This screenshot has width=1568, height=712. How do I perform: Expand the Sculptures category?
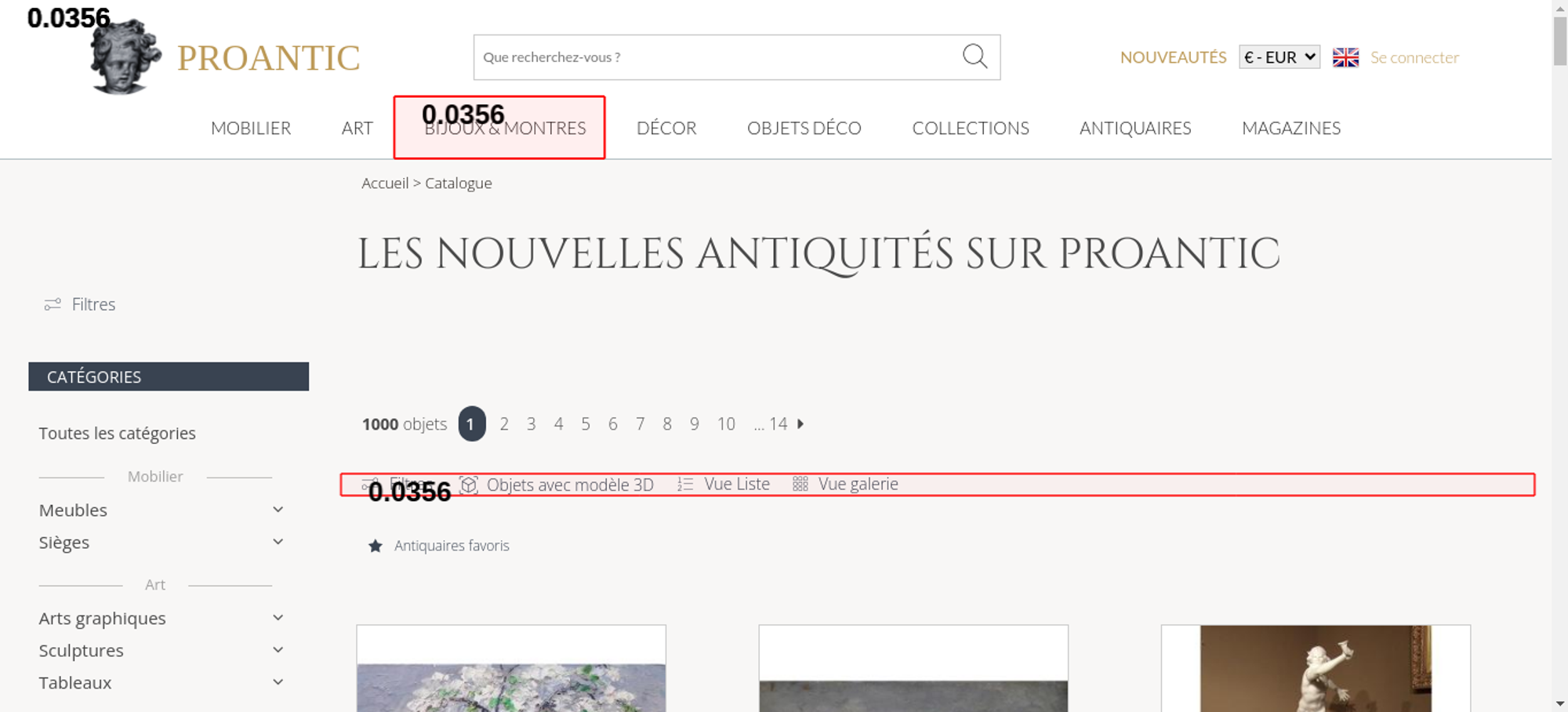click(278, 650)
